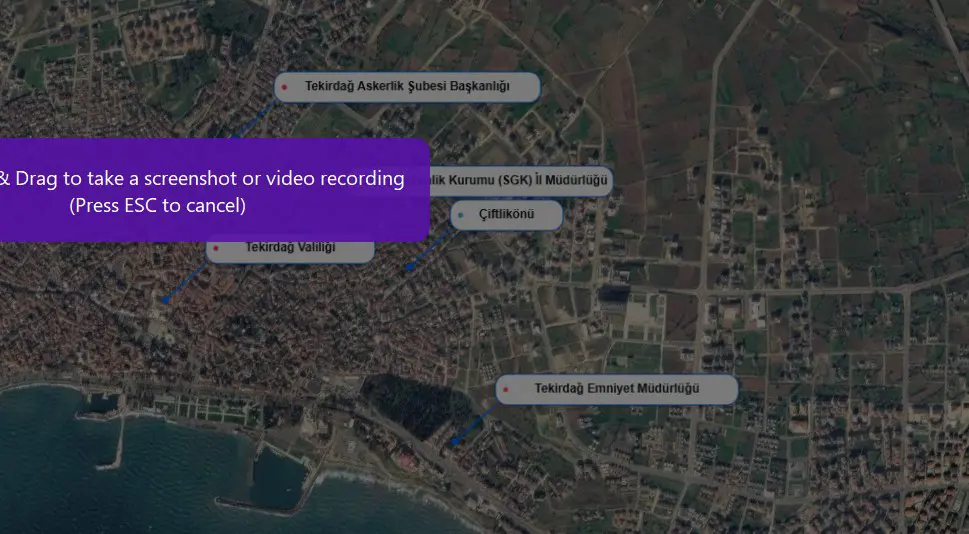Click red dot in Tekirdağ Valiliği label
The width and height of the screenshot is (969, 534).
click(216, 248)
